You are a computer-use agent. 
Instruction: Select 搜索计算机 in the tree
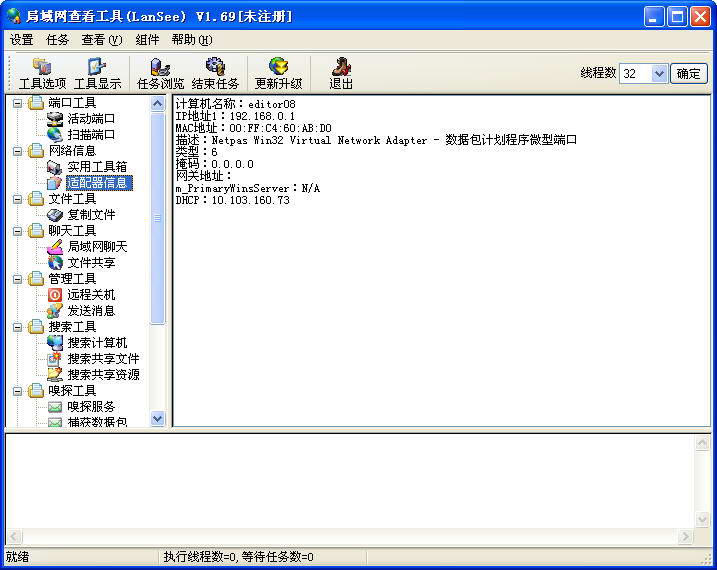click(x=97, y=343)
